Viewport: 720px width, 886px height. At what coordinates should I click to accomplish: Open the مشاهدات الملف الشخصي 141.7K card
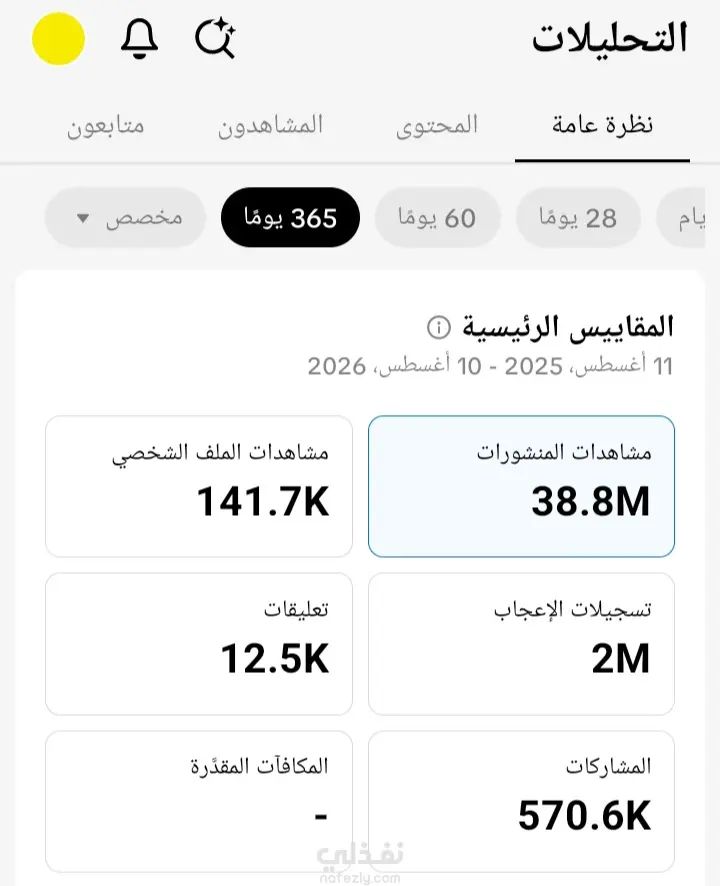click(199, 487)
